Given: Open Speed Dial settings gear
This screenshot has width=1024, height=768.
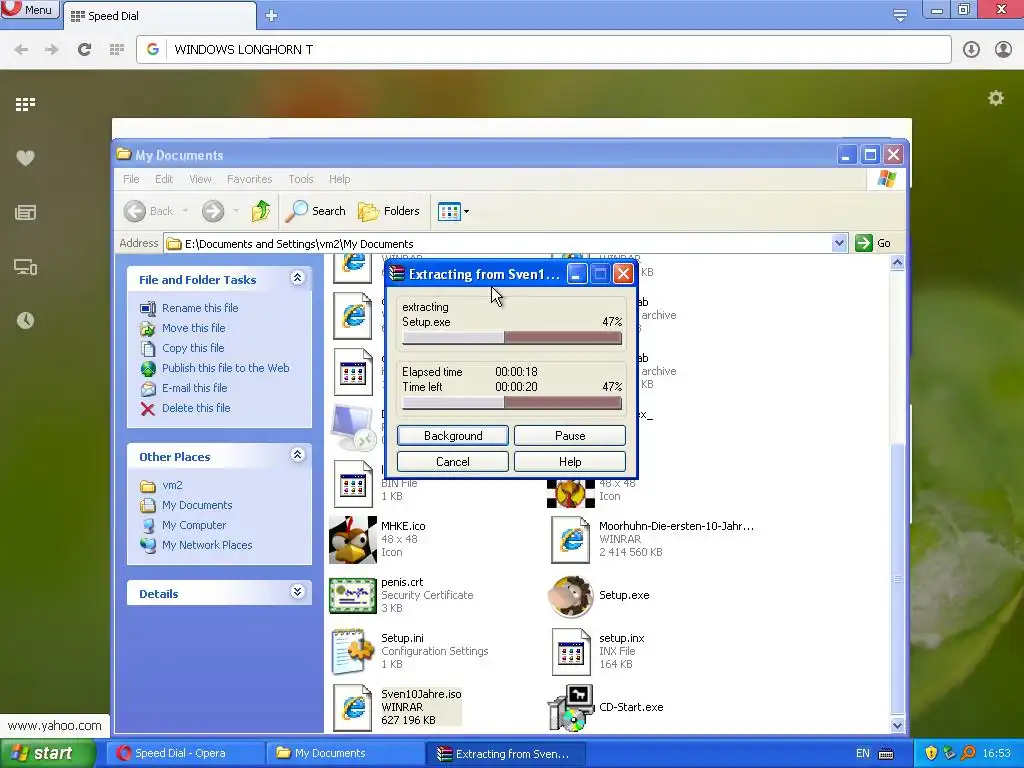Looking at the screenshot, I should (x=995, y=98).
